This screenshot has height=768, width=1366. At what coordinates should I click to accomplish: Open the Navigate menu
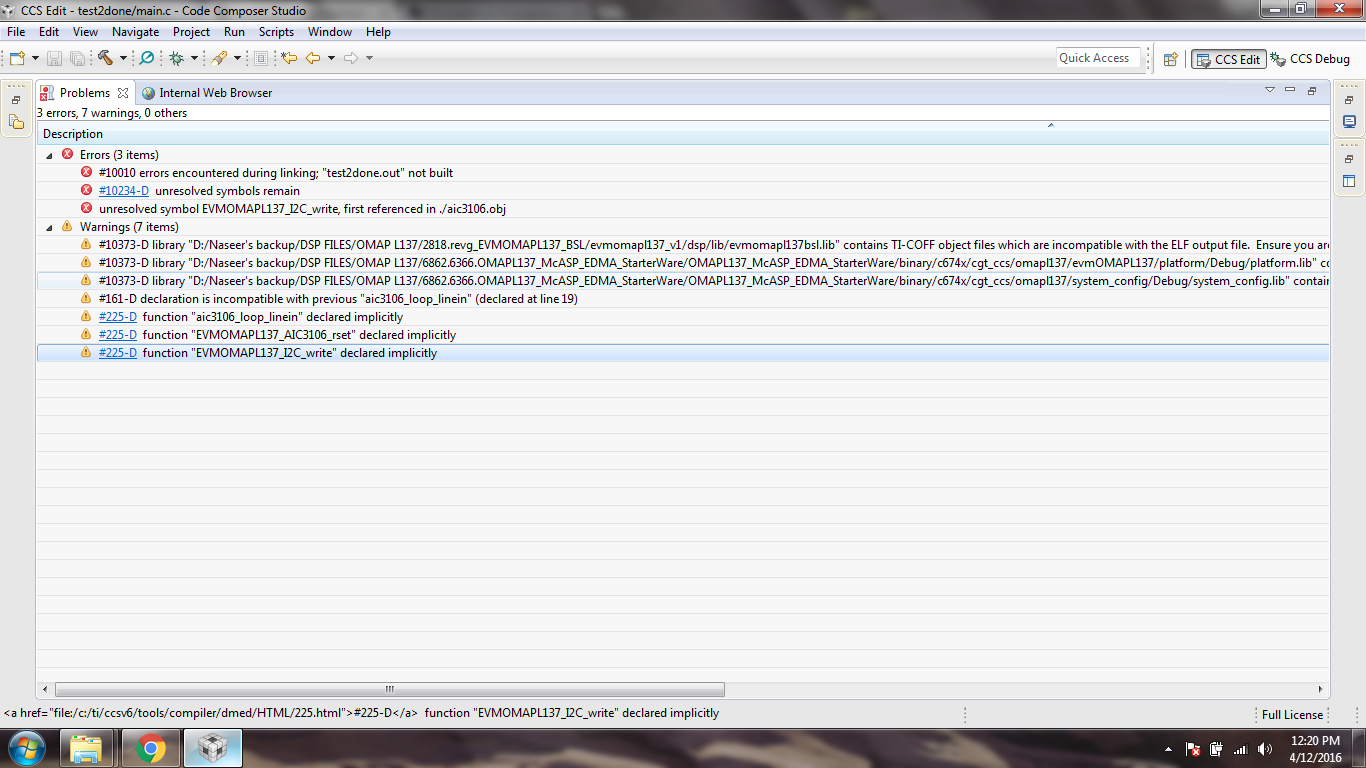tap(135, 32)
